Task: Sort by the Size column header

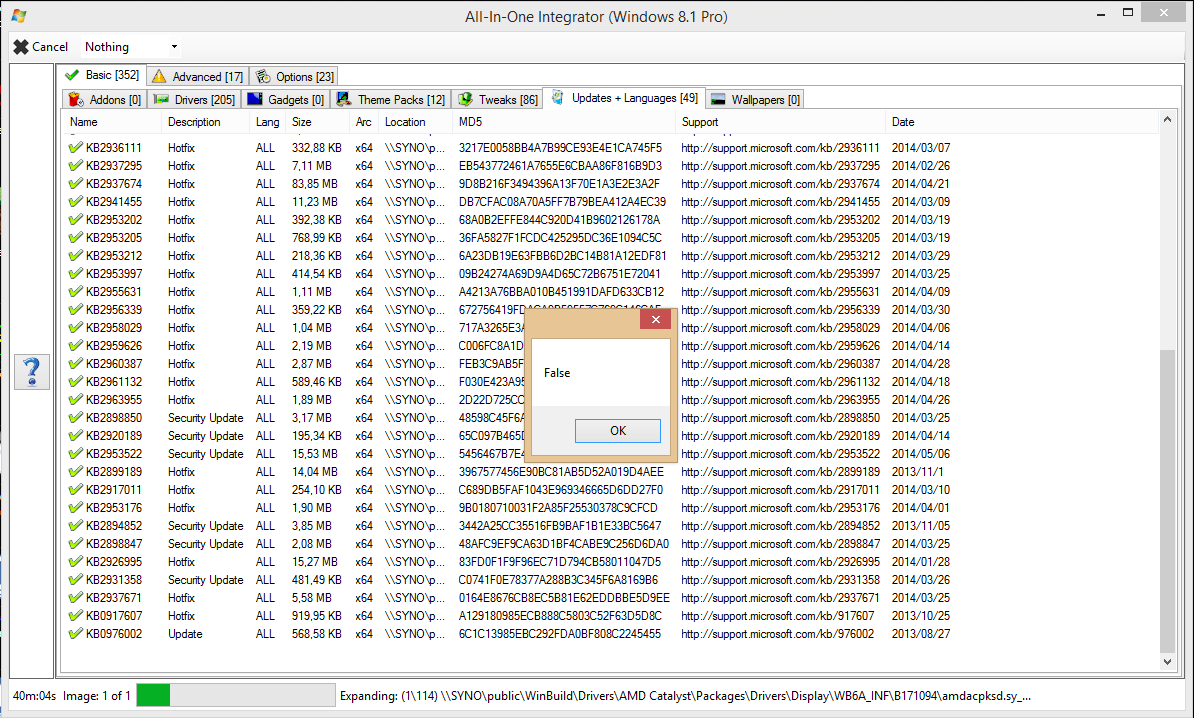Action: pyautogui.click(x=318, y=122)
